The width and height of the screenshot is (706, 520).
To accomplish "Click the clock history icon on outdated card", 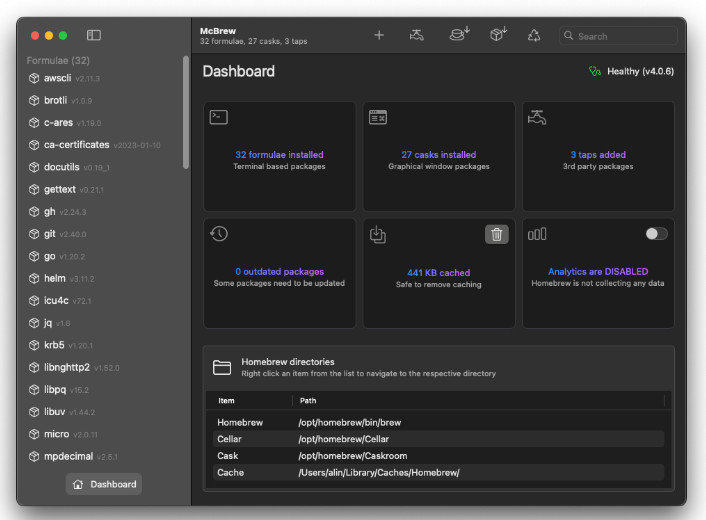I will pyautogui.click(x=219, y=234).
